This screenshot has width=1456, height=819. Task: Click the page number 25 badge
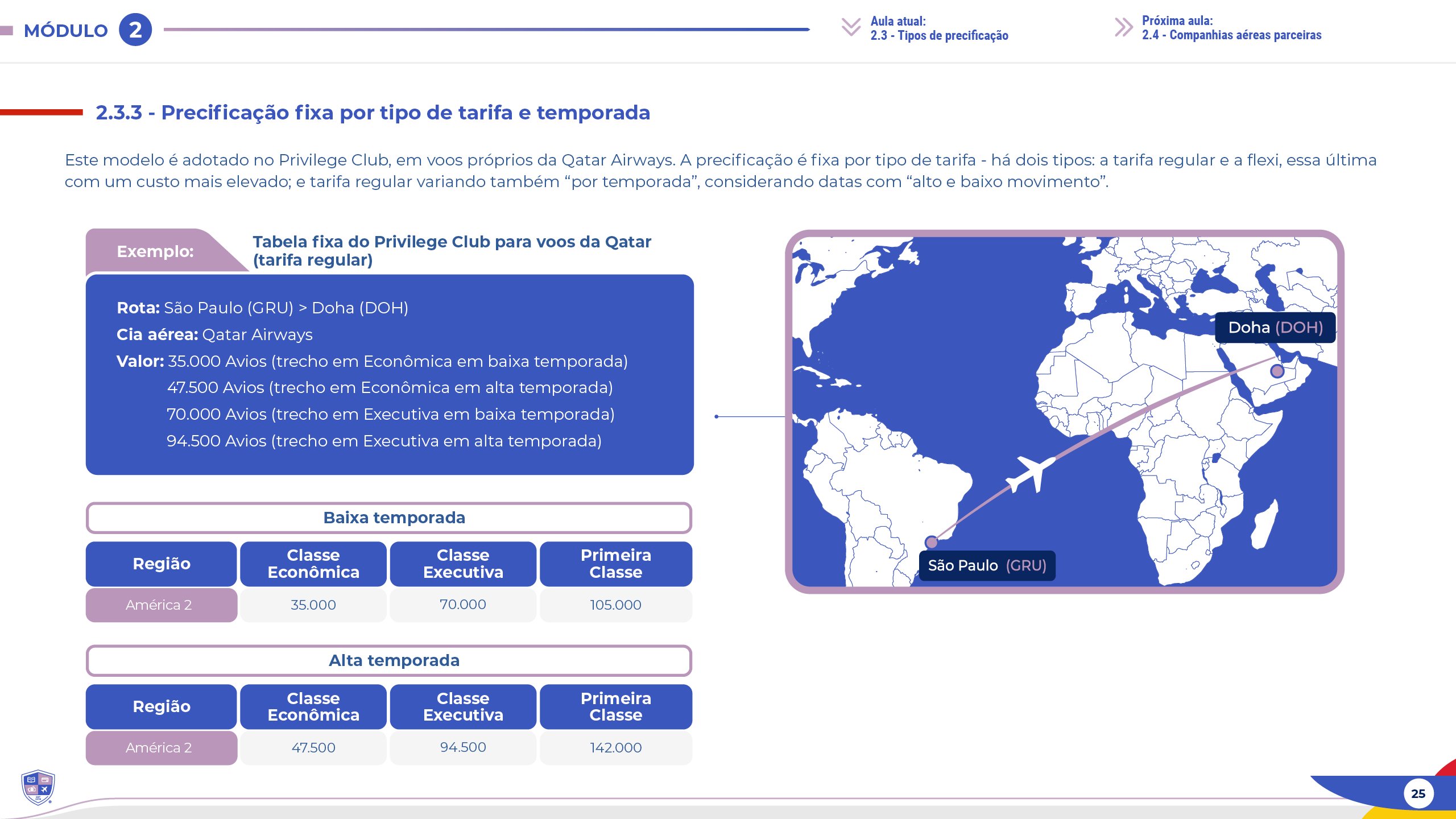(x=1418, y=793)
